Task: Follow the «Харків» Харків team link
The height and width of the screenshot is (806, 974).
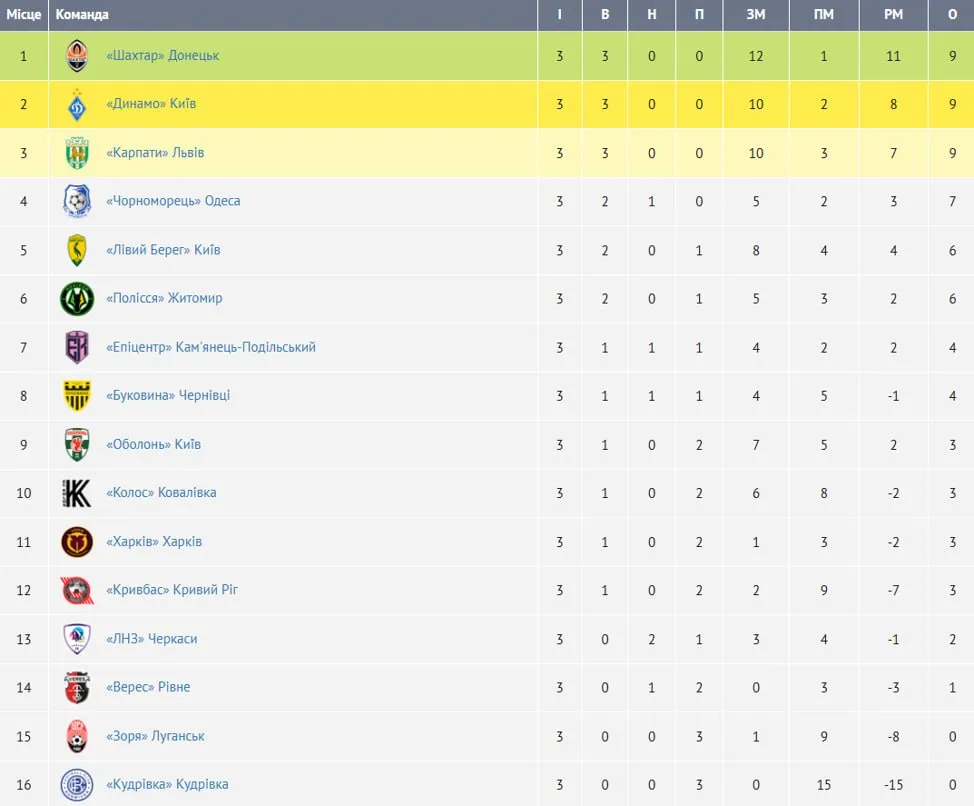Action: (x=154, y=541)
